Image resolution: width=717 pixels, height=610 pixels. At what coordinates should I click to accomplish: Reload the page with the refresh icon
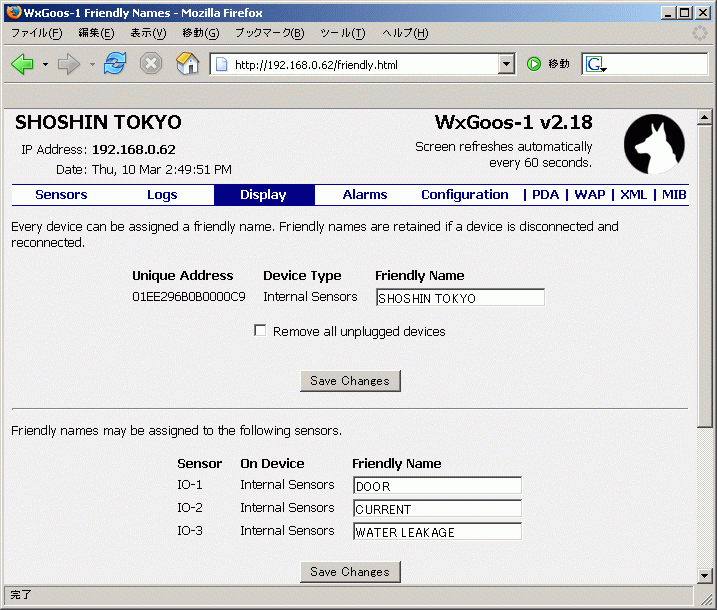(115, 63)
